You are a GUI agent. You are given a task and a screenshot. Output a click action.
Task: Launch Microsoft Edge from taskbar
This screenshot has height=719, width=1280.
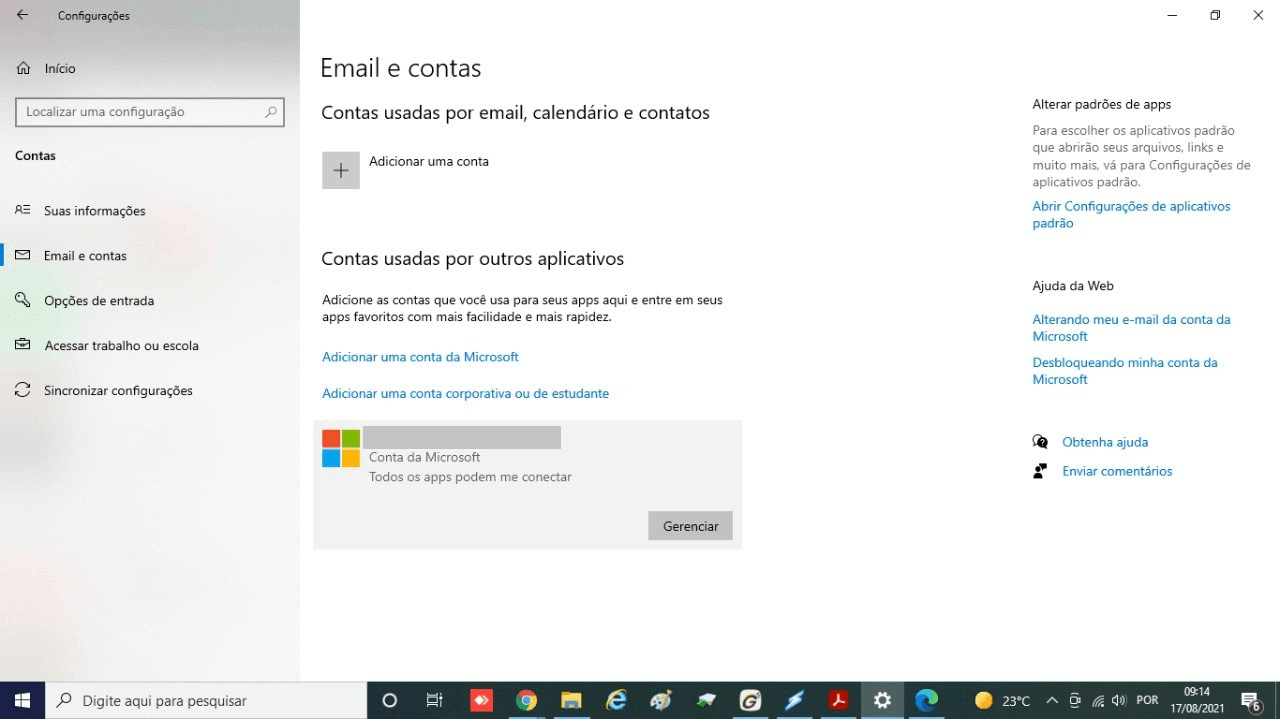(927, 701)
